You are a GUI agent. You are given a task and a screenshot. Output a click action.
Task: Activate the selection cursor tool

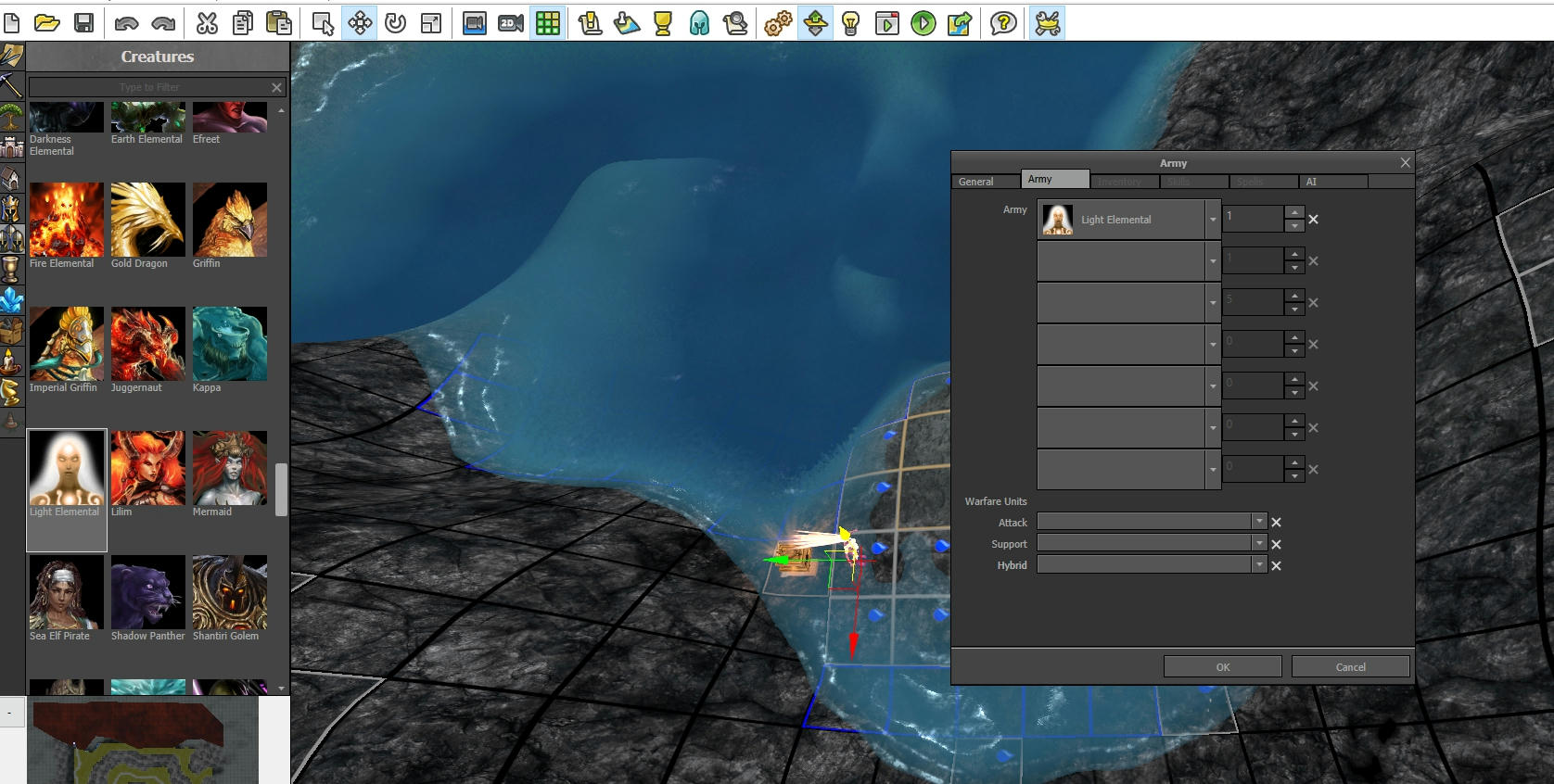[323, 23]
